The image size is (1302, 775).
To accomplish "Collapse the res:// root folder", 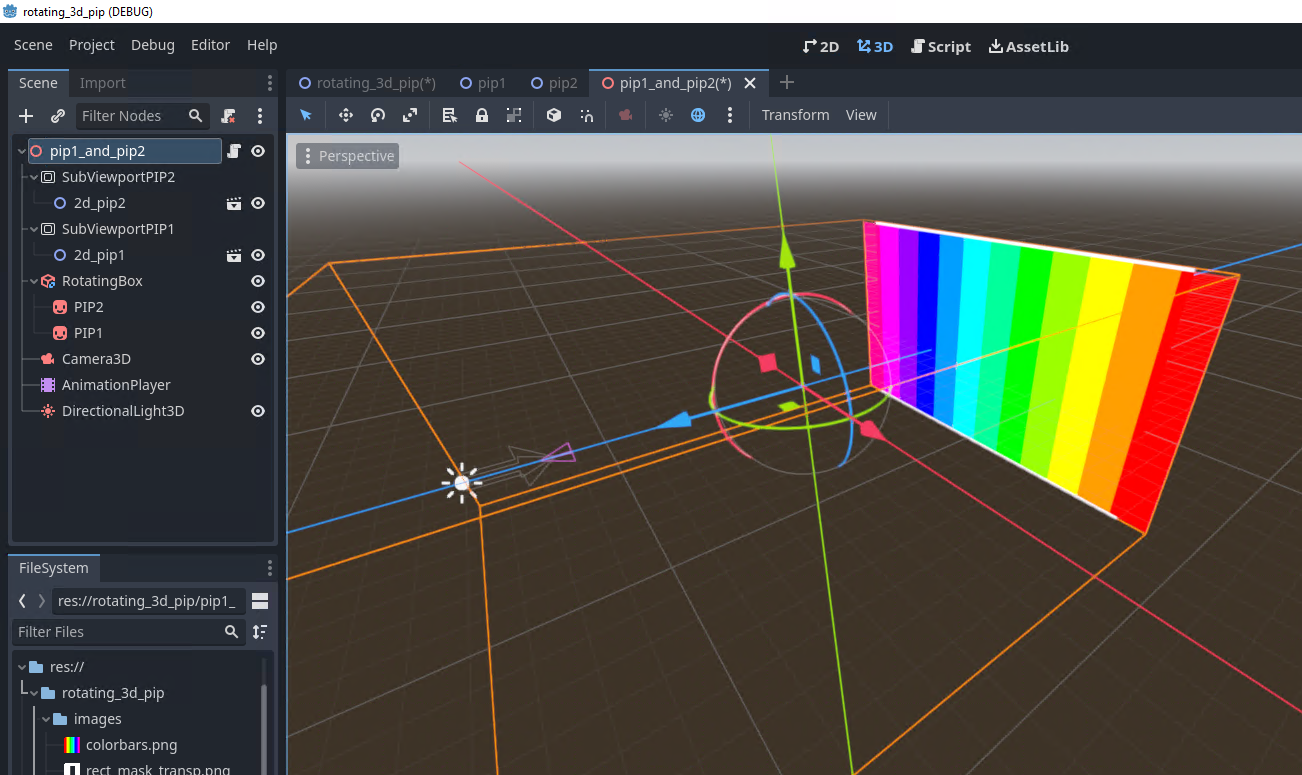I will tap(22, 667).
